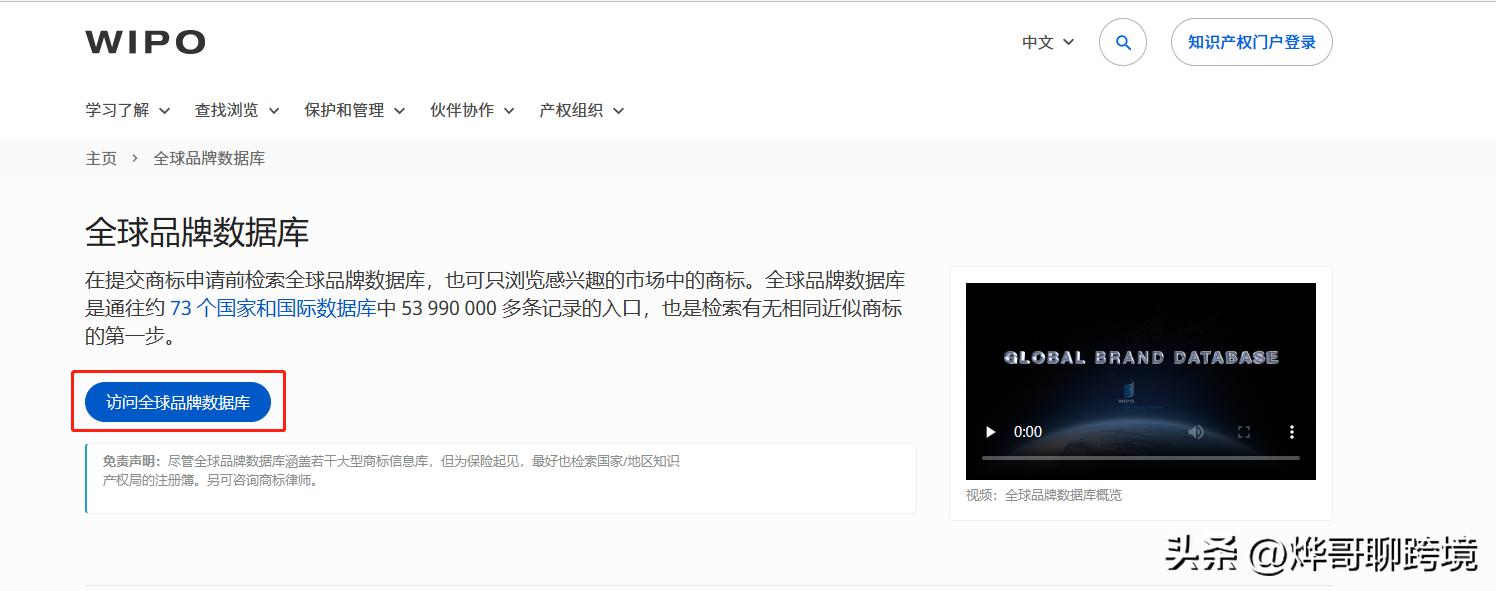Click the 全球品牌数据库 page heading

[197, 232]
